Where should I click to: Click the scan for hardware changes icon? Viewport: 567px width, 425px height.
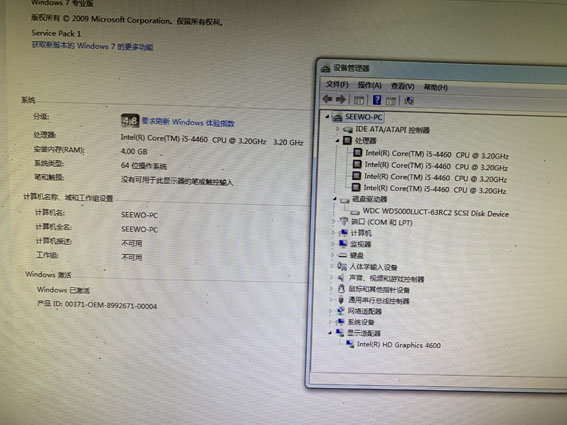[x=409, y=101]
